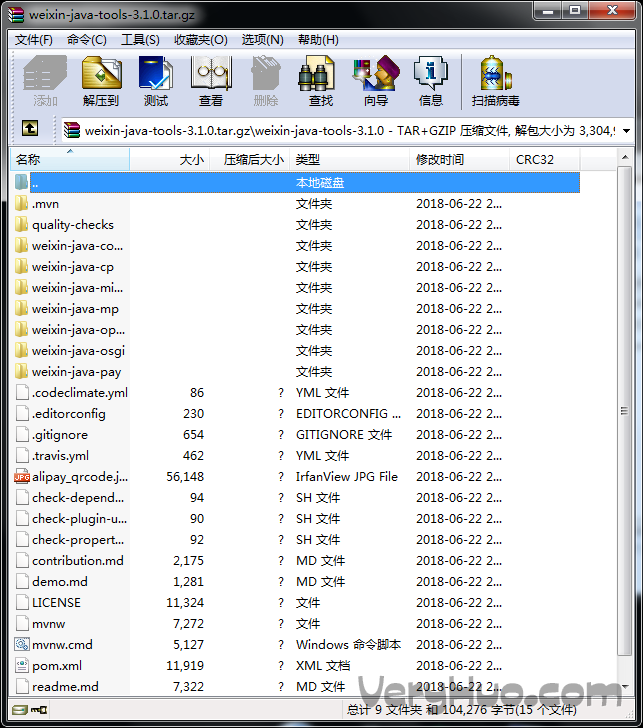Go up one level arrow button
The image size is (643, 728).
(x=30, y=129)
